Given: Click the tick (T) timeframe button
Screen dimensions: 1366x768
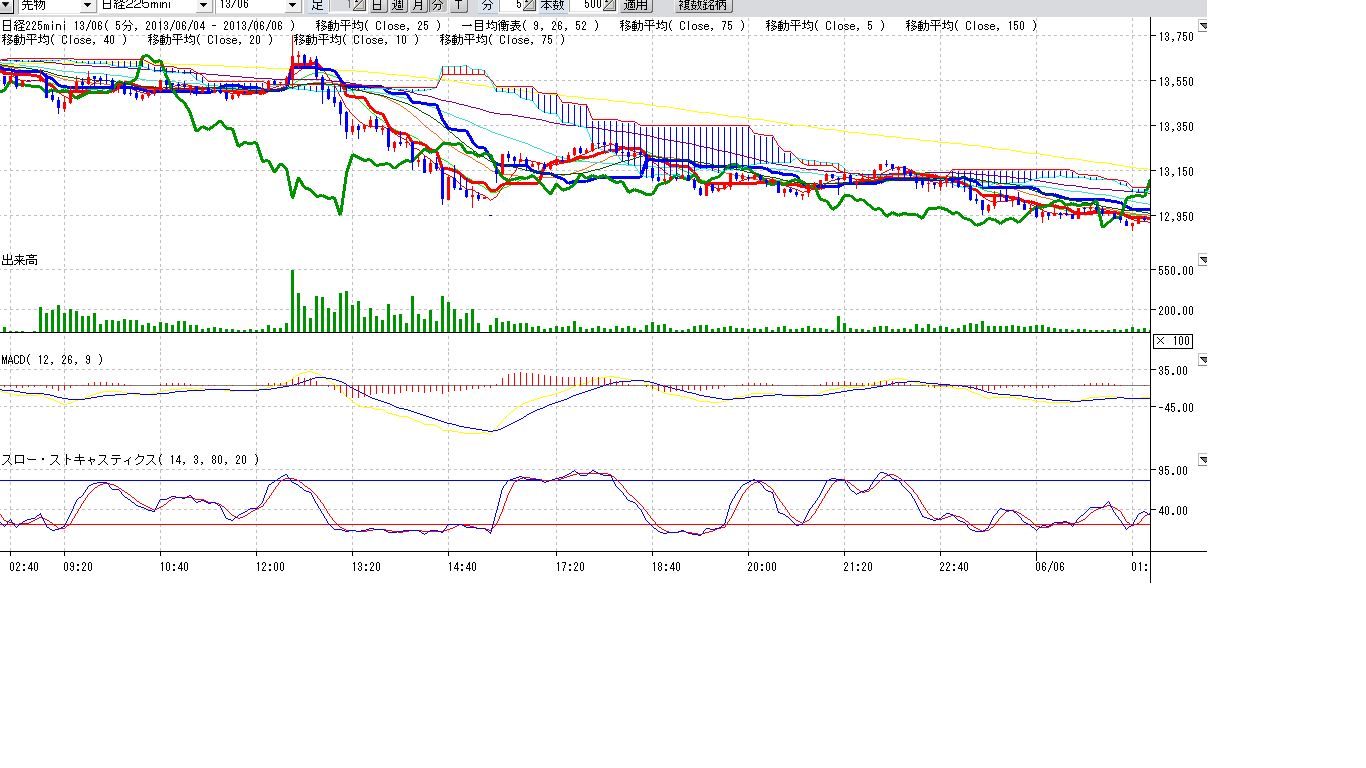Looking at the screenshot, I should 458,5.
